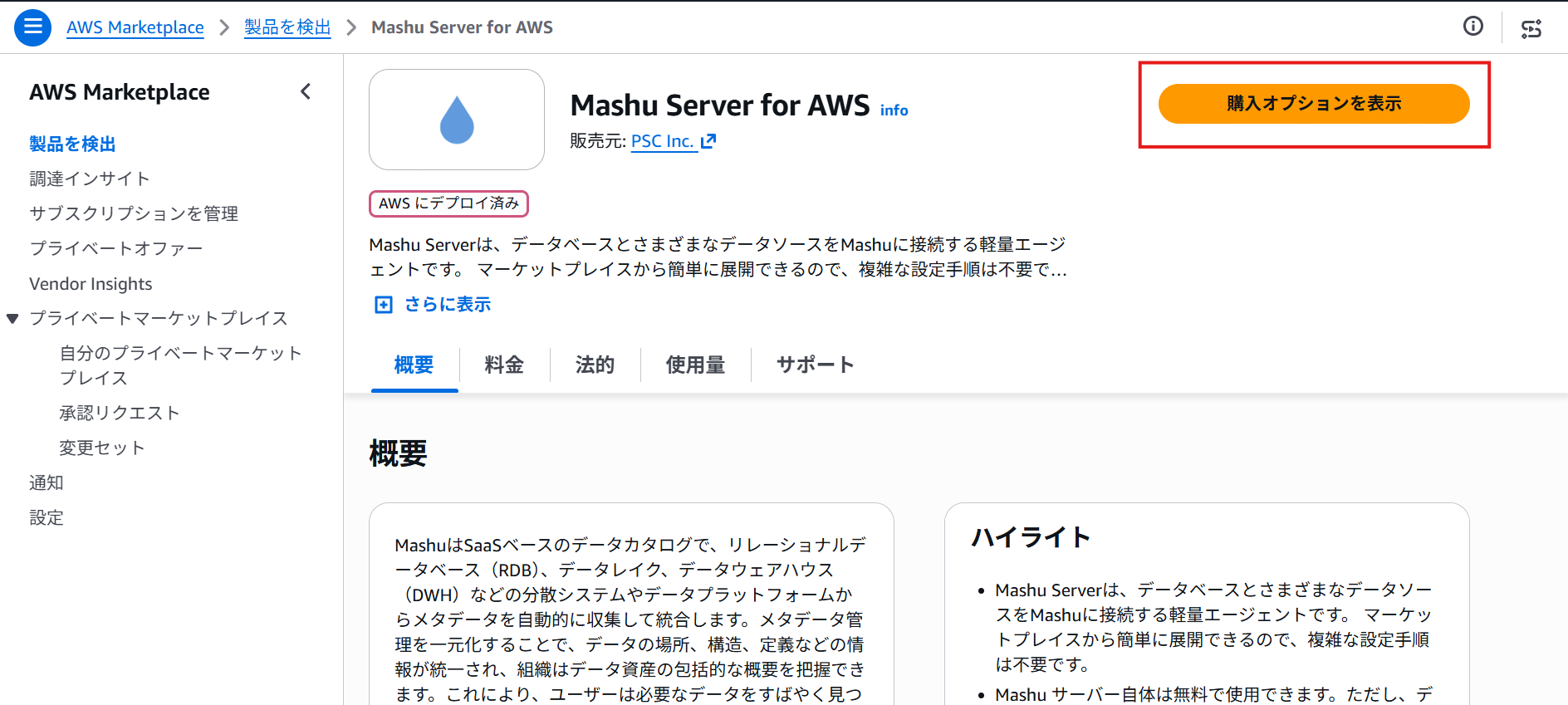Click Mashu Server for AWS breadcrumb text
The image size is (1568, 705).
tap(462, 27)
